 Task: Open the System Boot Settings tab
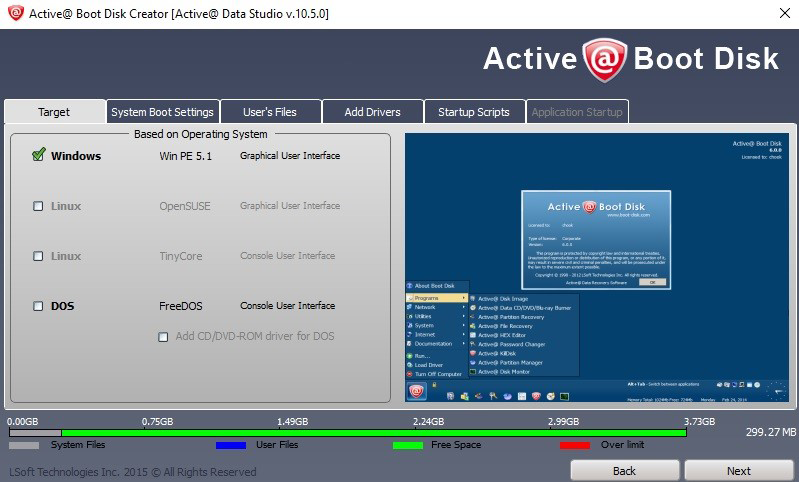click(x=163, y=112)
